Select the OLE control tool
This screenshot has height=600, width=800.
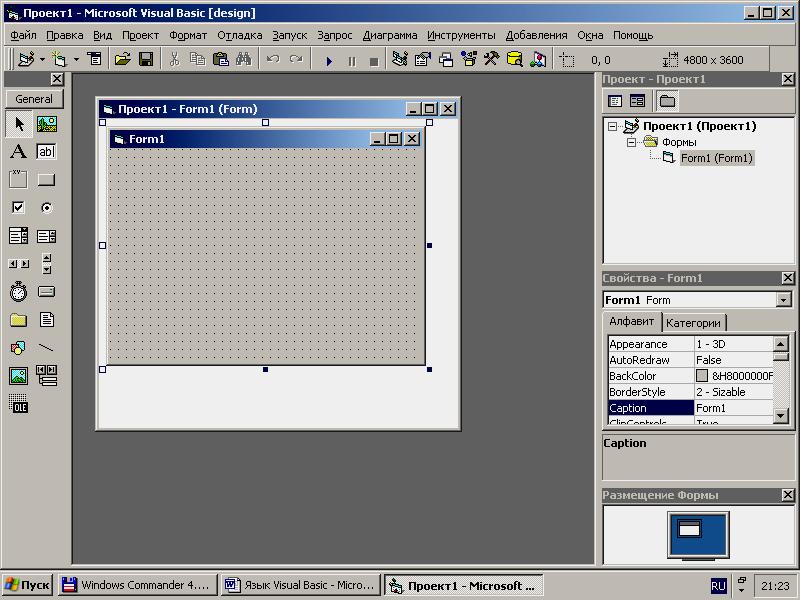(x=19, y=404)
